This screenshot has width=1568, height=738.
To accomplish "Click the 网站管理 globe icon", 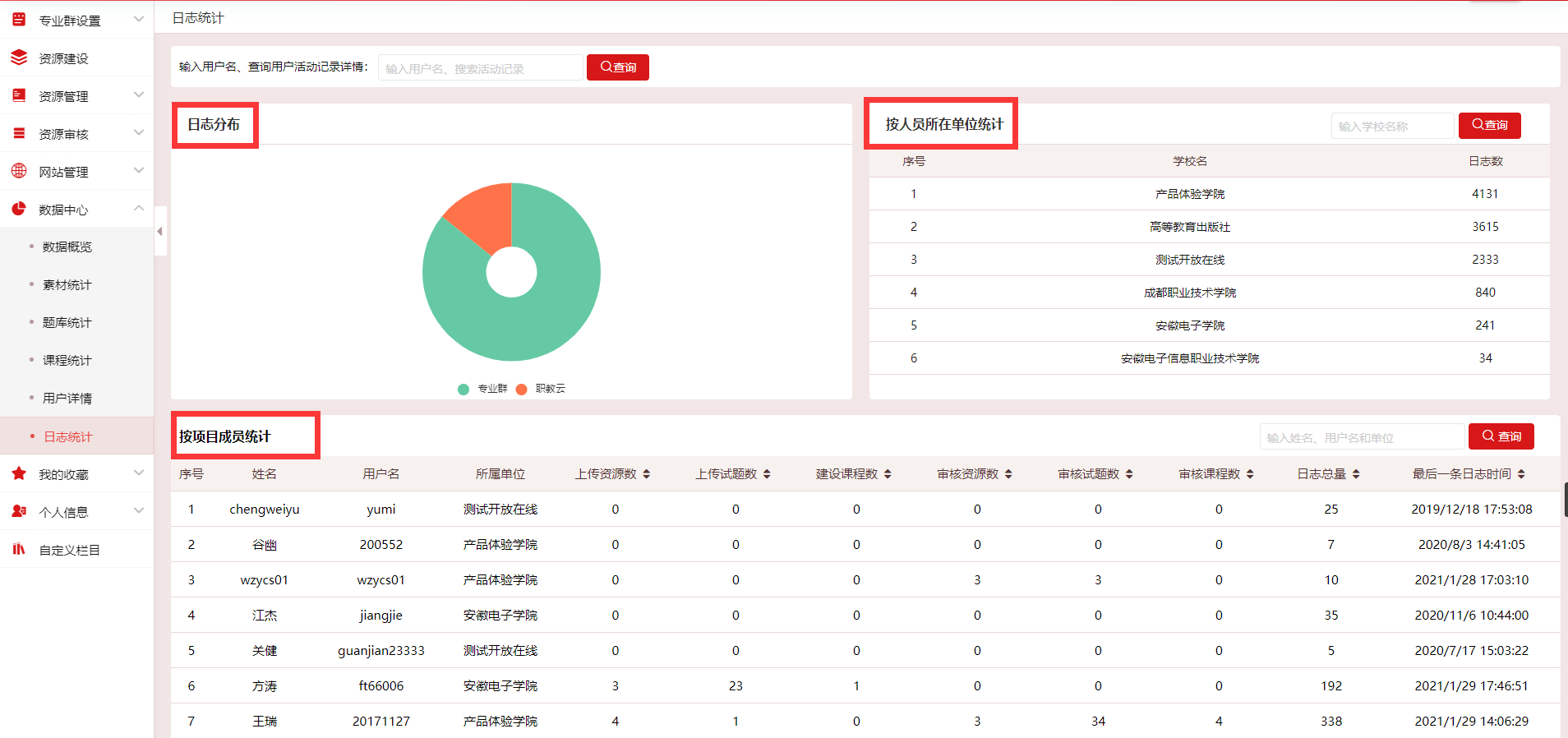I will 19,170.
